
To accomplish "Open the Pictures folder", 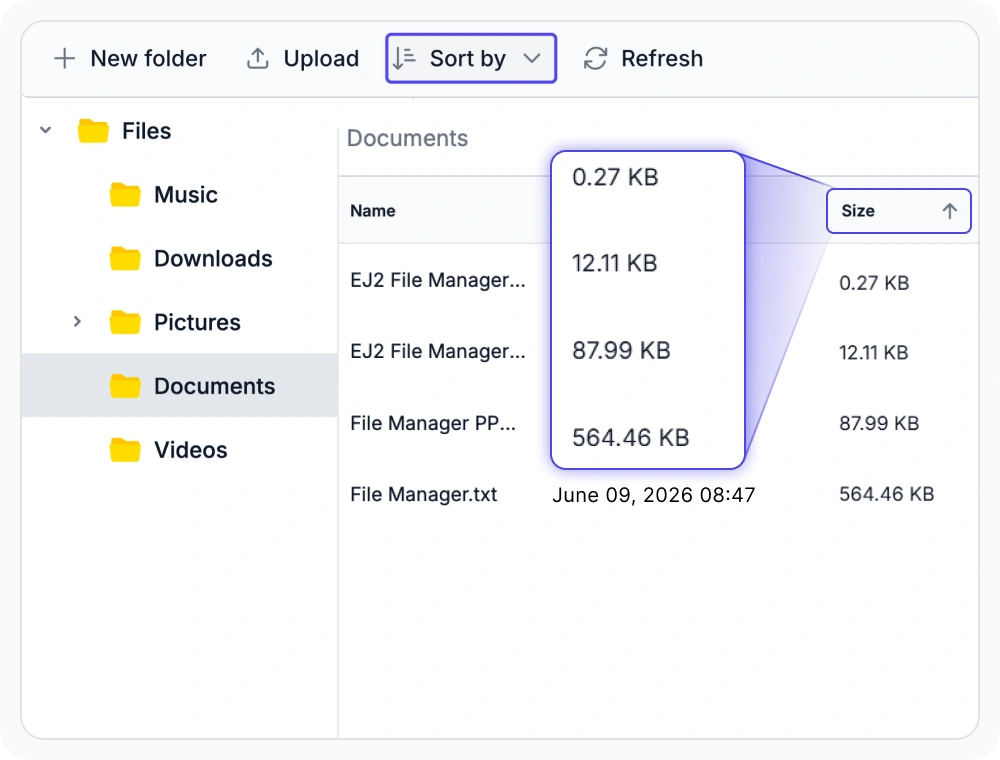I will click(x=197, y=322).
